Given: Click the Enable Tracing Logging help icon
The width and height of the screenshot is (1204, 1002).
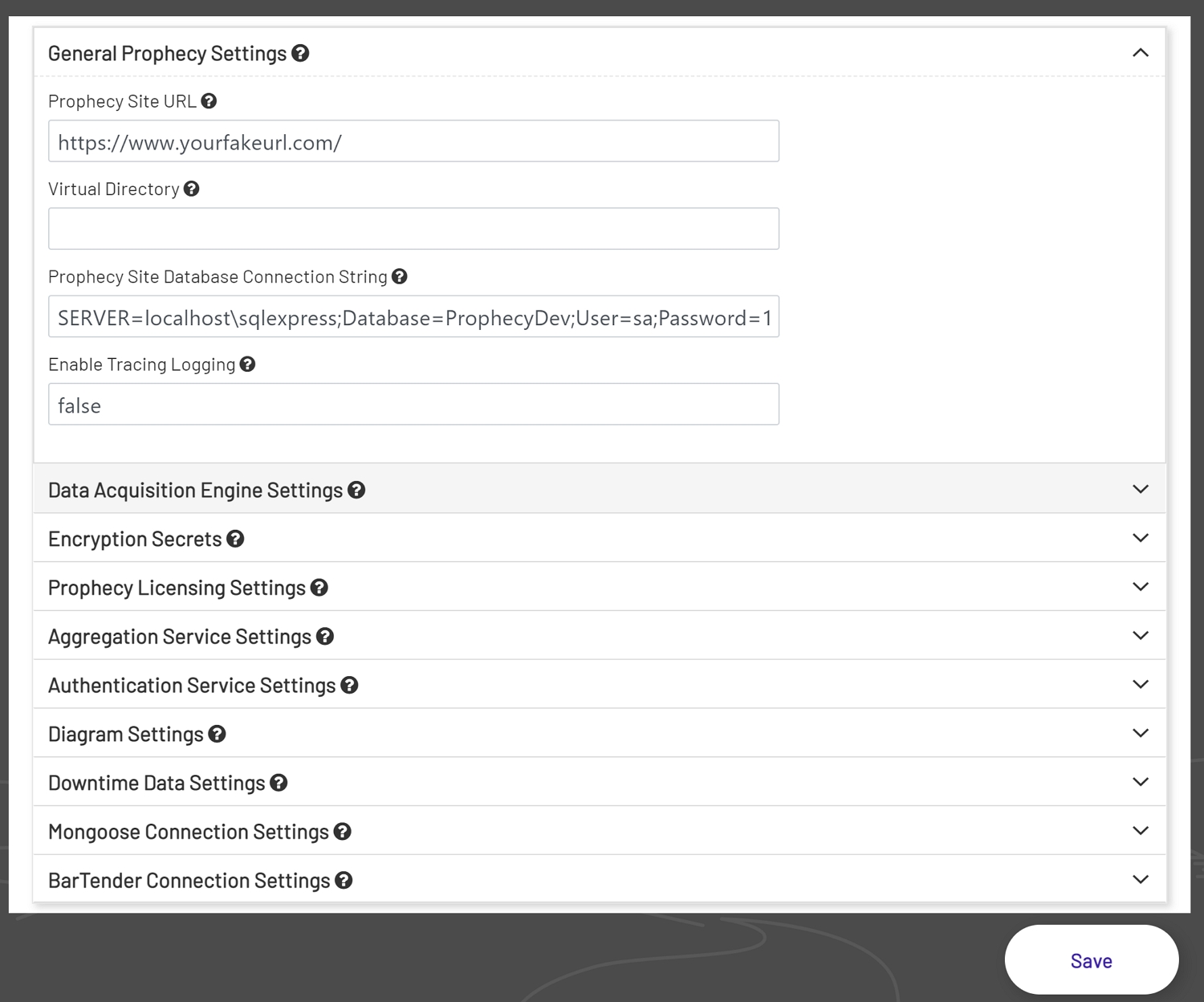Looking at the screenshot, I should [247, 364].
